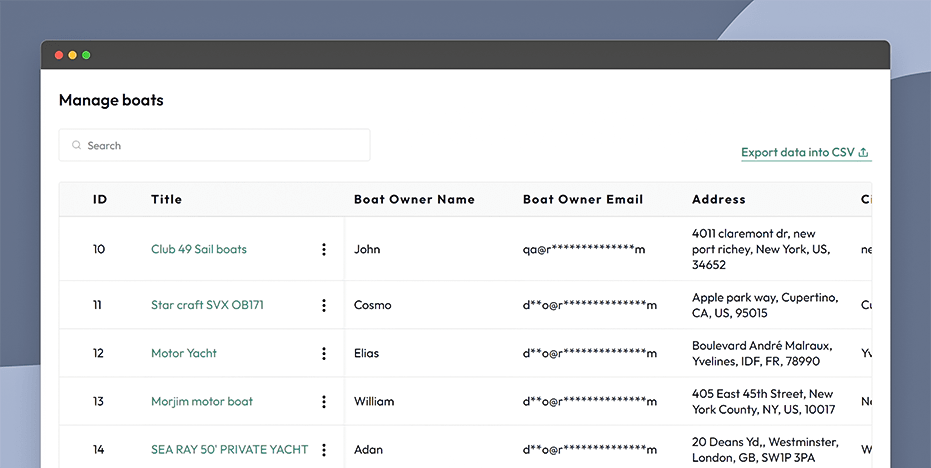Open options menu for SEA RAY 50' PRIVATE YACHT
The image size is (931, 468).
coord(324,450)
